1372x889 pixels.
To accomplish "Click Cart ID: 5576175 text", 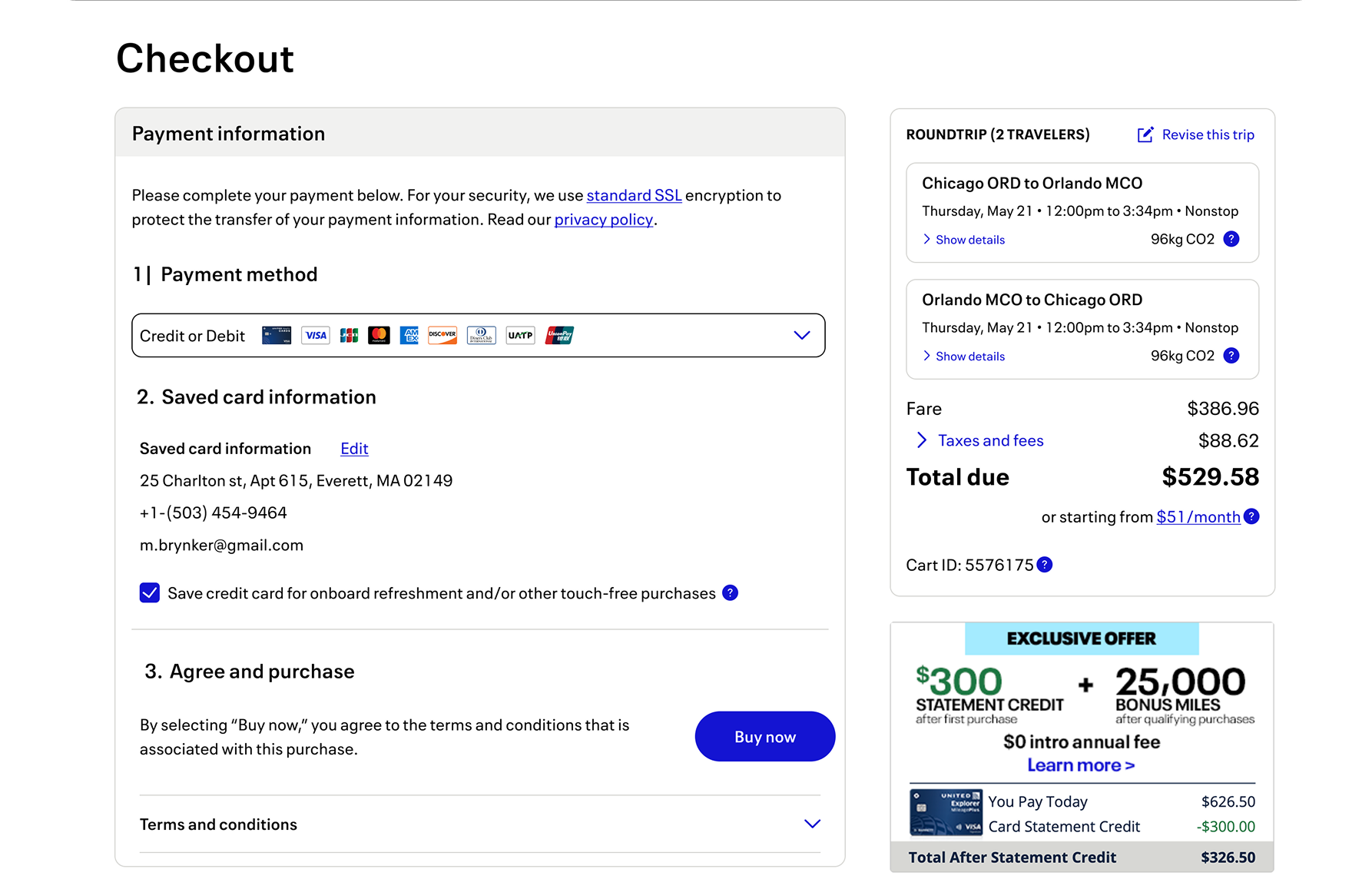I will point(969,565).
